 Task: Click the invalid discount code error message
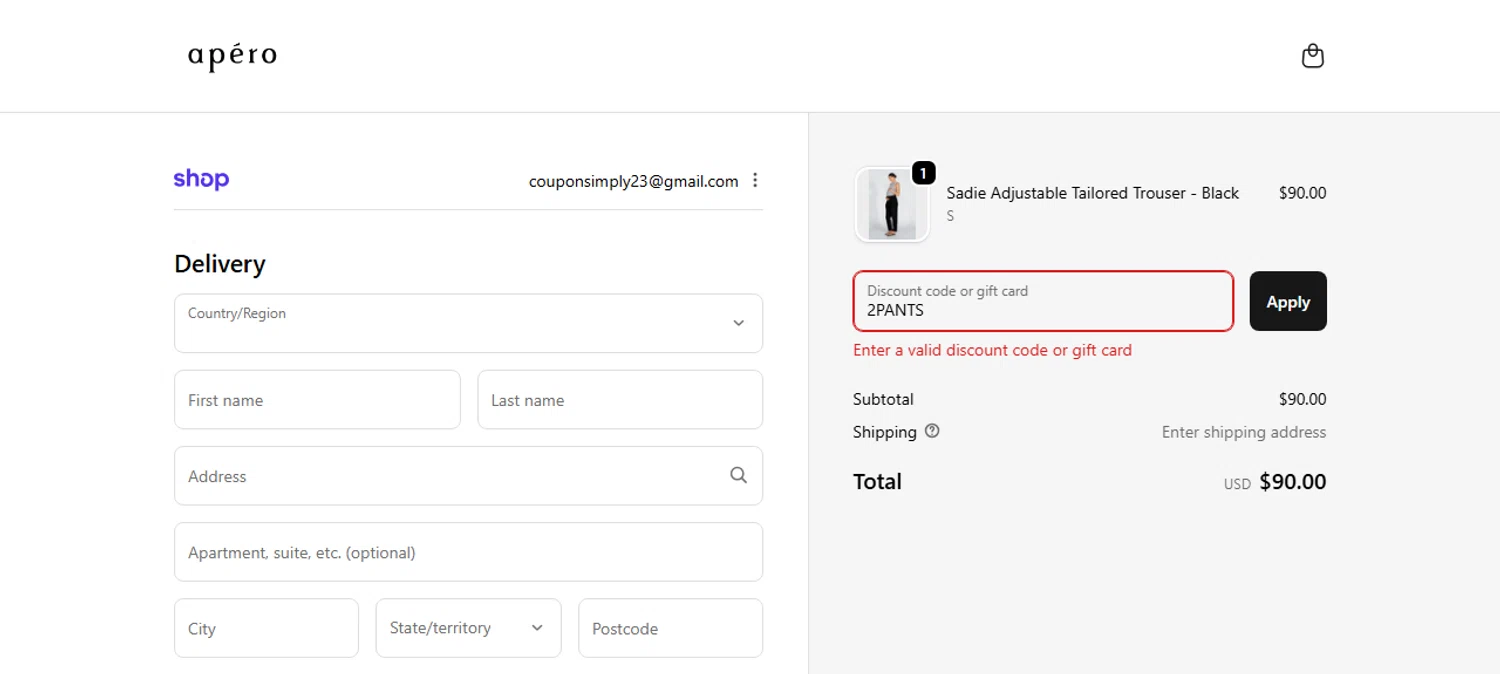click(x=992, y=350)
